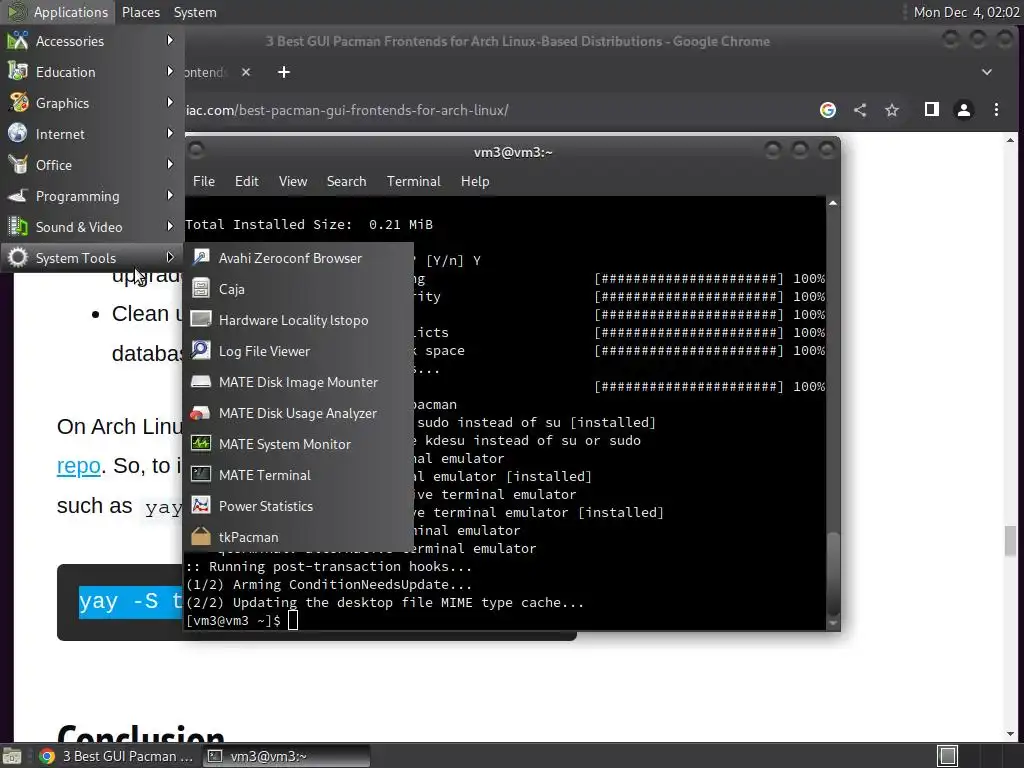Expand the Education submenu arrow
The height and width of the screenshot is (768, 1024).
click(x=170, y=71)
